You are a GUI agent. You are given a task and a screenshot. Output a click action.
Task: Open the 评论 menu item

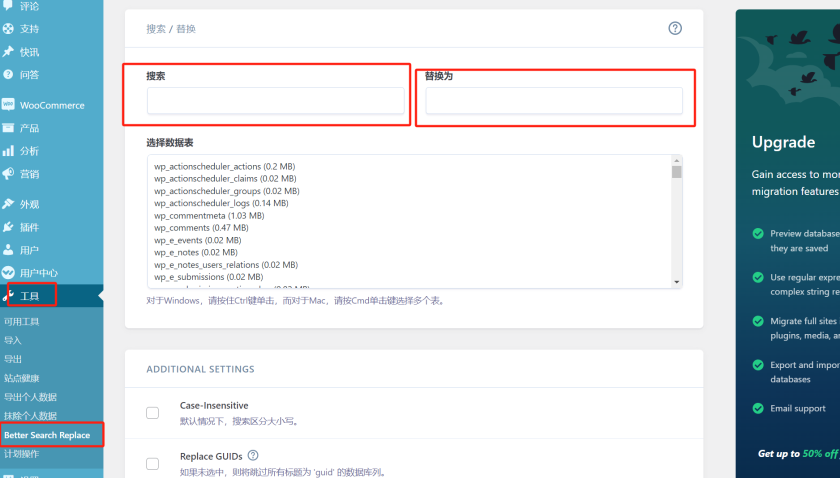(29, 6)
